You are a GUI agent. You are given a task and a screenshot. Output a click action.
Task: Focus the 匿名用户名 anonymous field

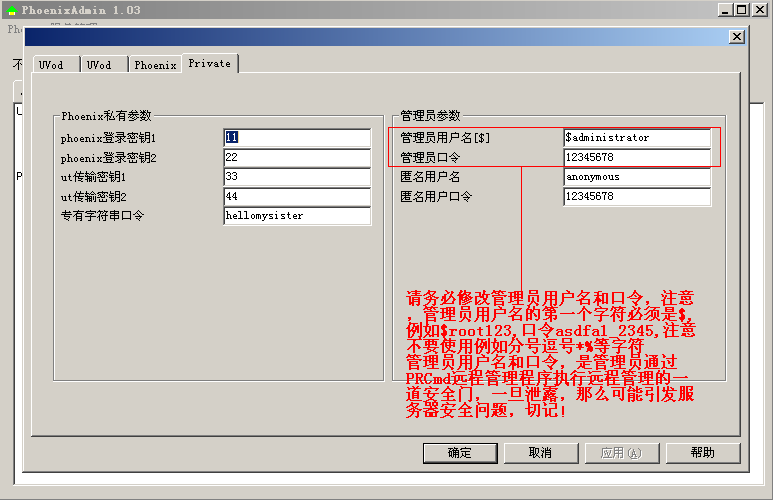coord(637,177)
